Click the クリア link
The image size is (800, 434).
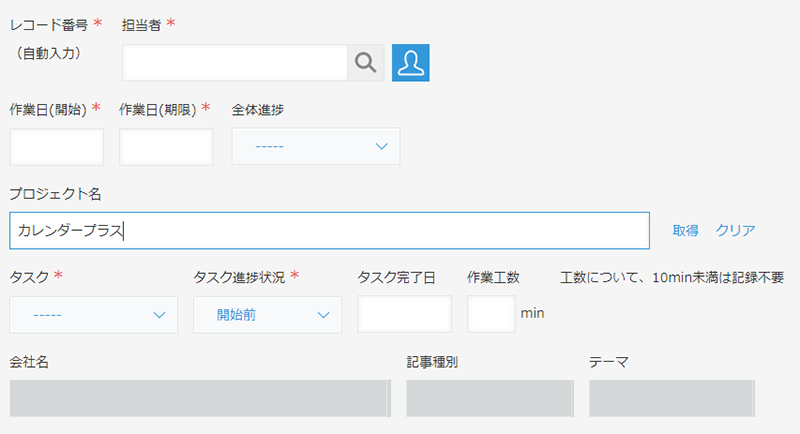[735, 231]
